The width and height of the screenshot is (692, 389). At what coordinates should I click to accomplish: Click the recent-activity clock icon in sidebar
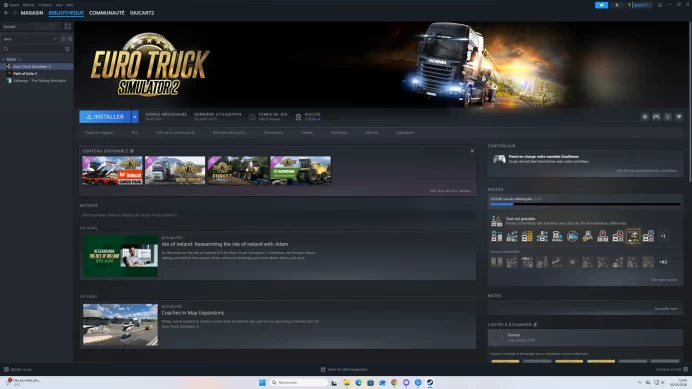(63, 39)
